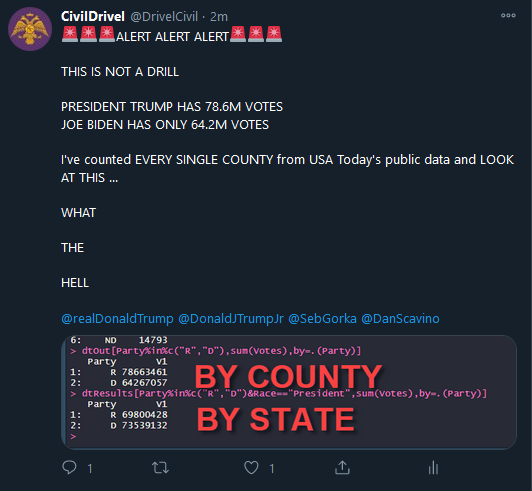
Task: Click the @DrivelCivil handle
Action: click(x=164, y=17)
